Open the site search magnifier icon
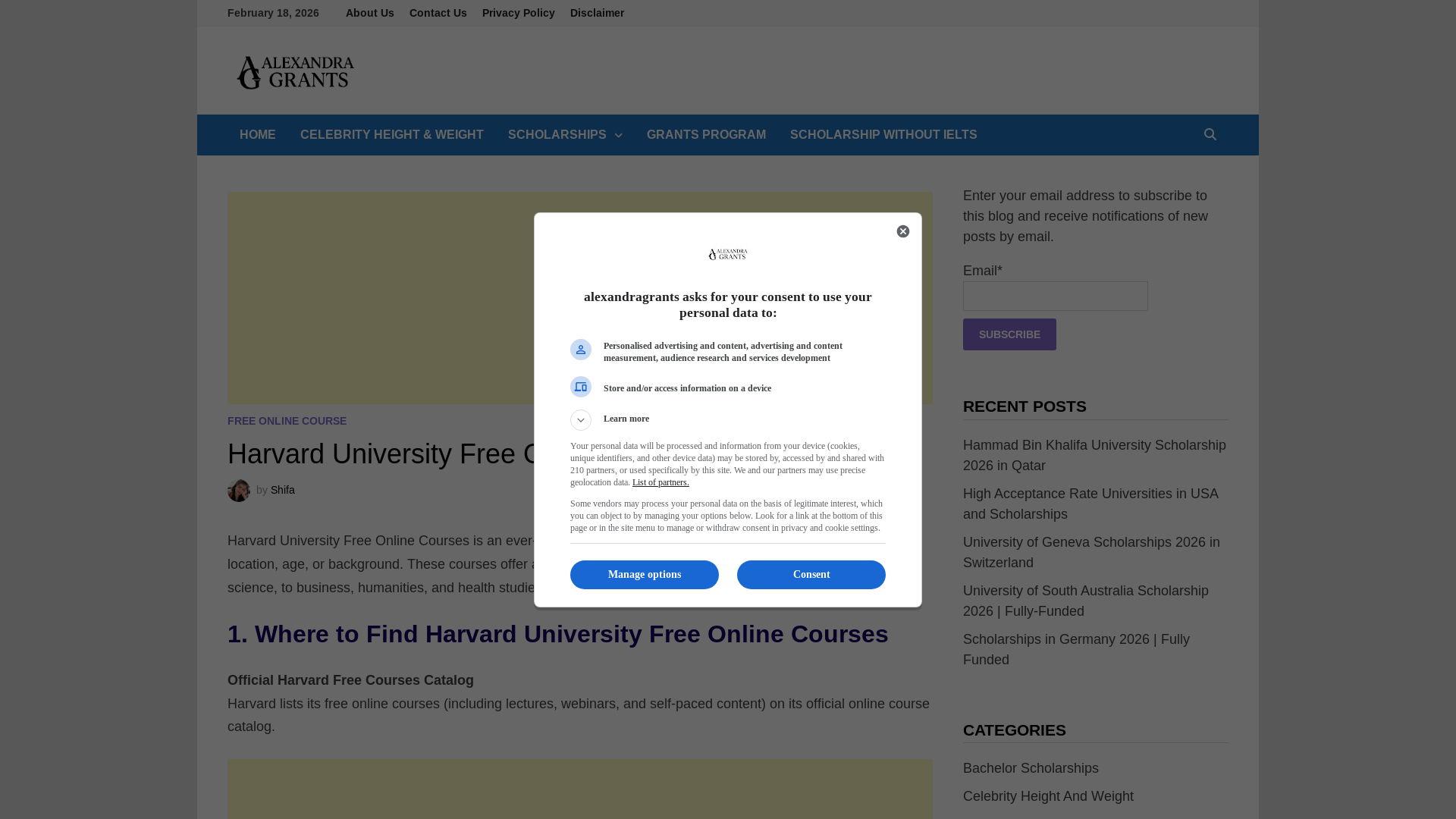1456x819 pixels. coord(1210,135)
